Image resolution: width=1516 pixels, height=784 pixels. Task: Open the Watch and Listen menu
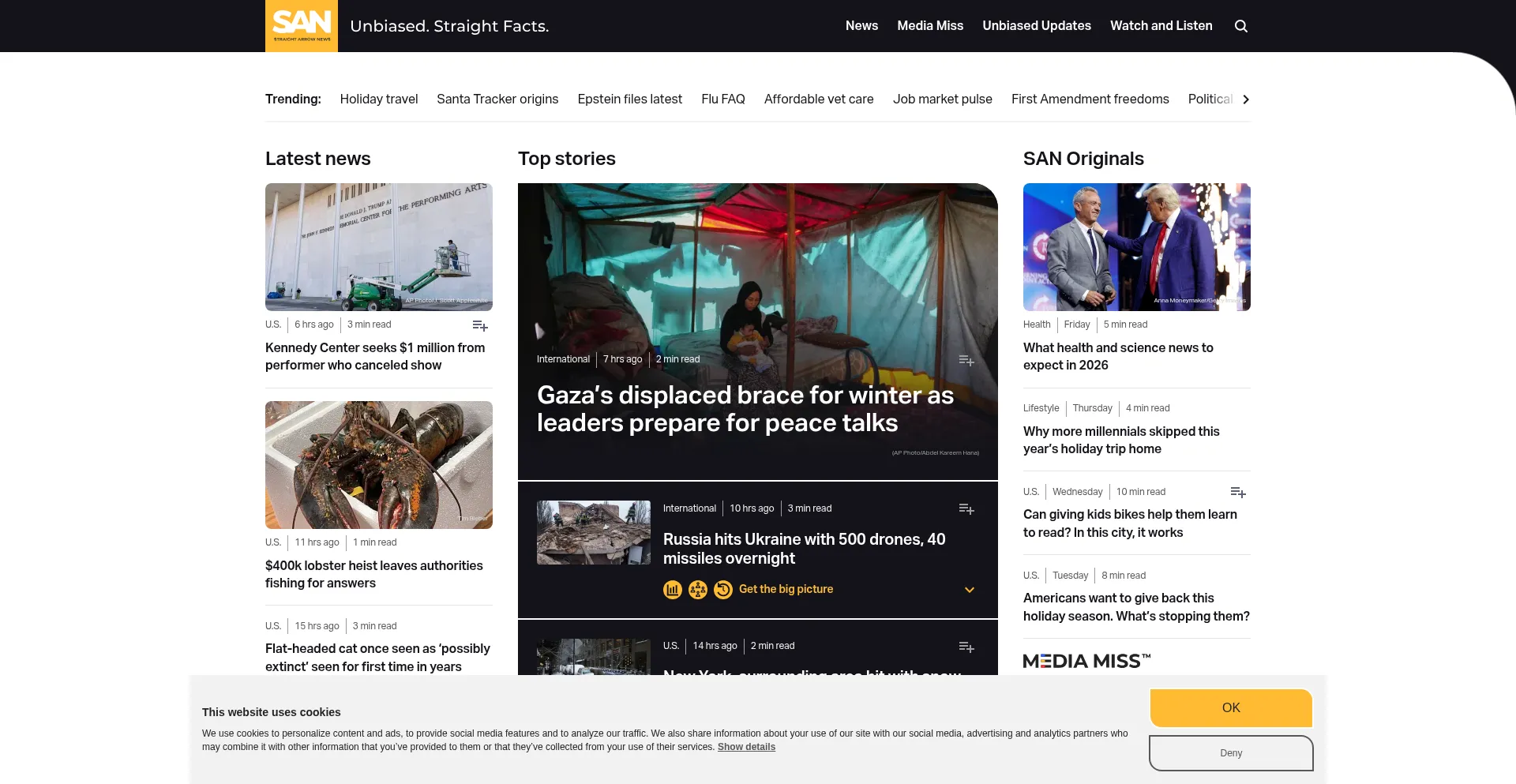[1161, 26]
